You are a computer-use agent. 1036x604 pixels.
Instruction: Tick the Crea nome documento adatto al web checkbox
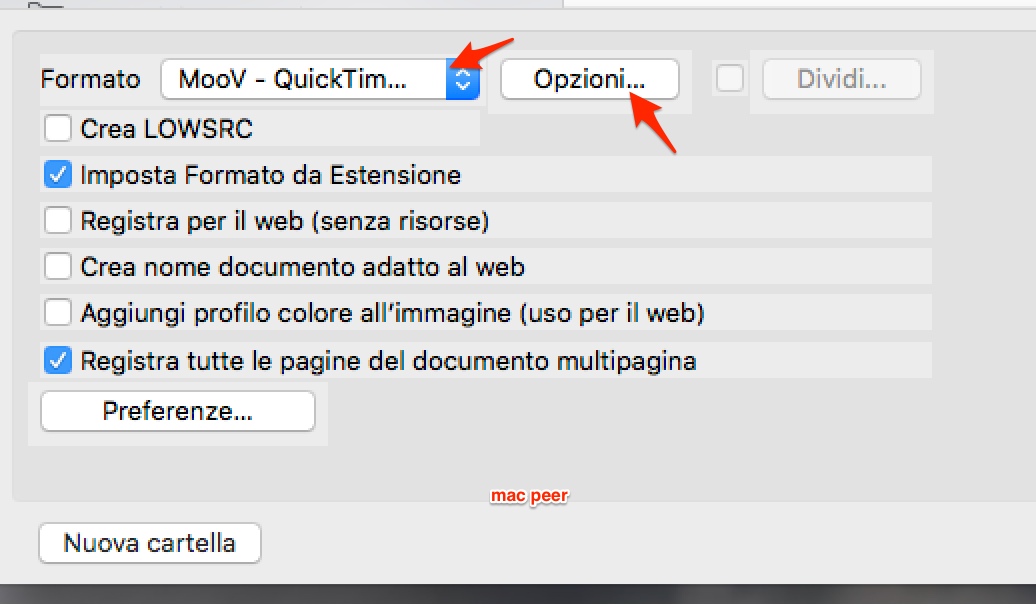[x=58, y=266]
